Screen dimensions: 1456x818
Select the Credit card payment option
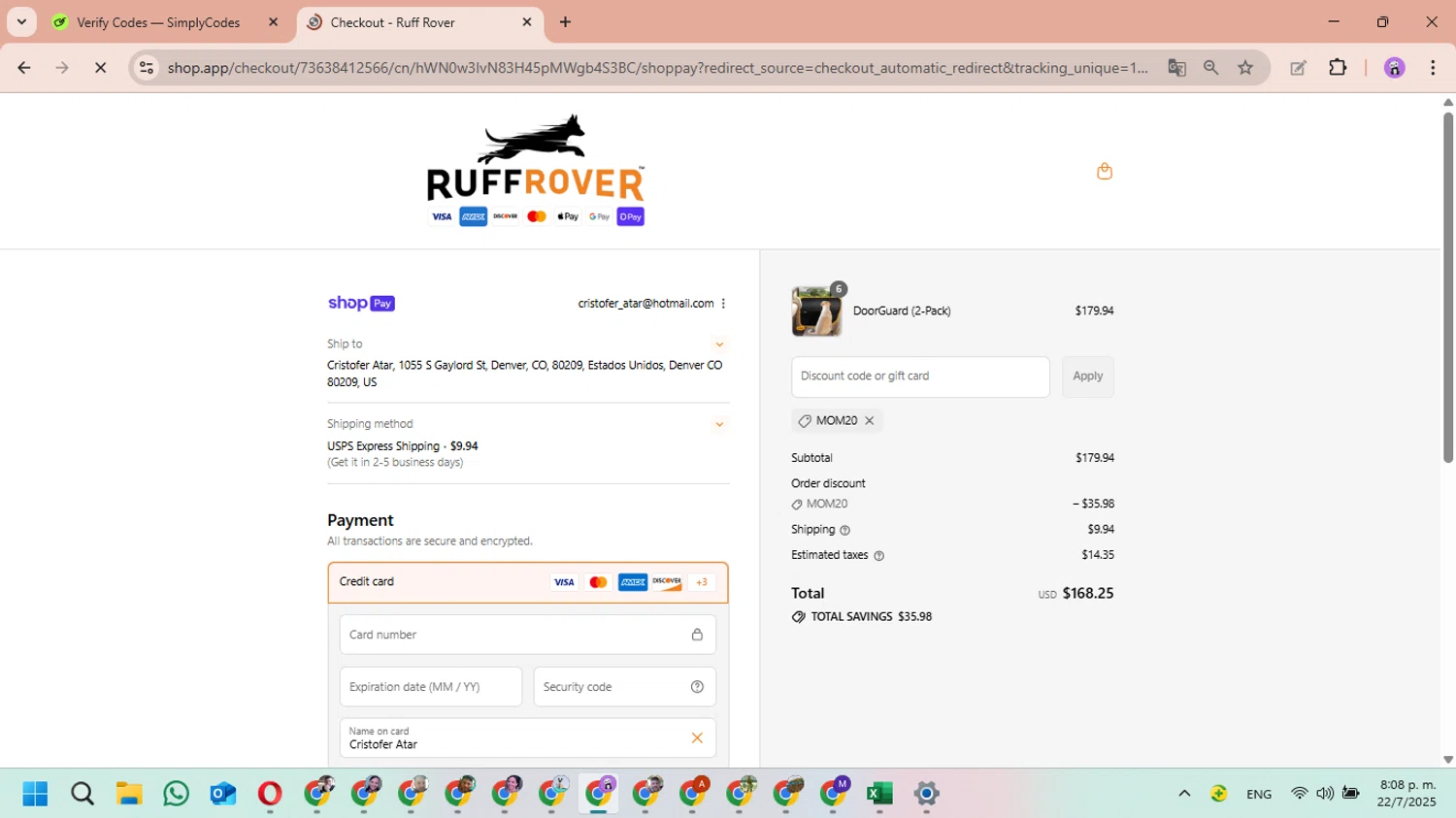527,582
